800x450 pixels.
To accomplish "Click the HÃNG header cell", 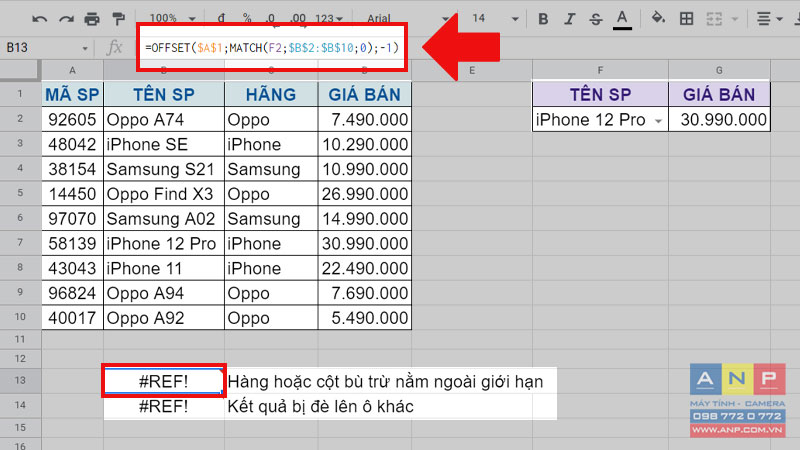I will (x=271, y=94).
